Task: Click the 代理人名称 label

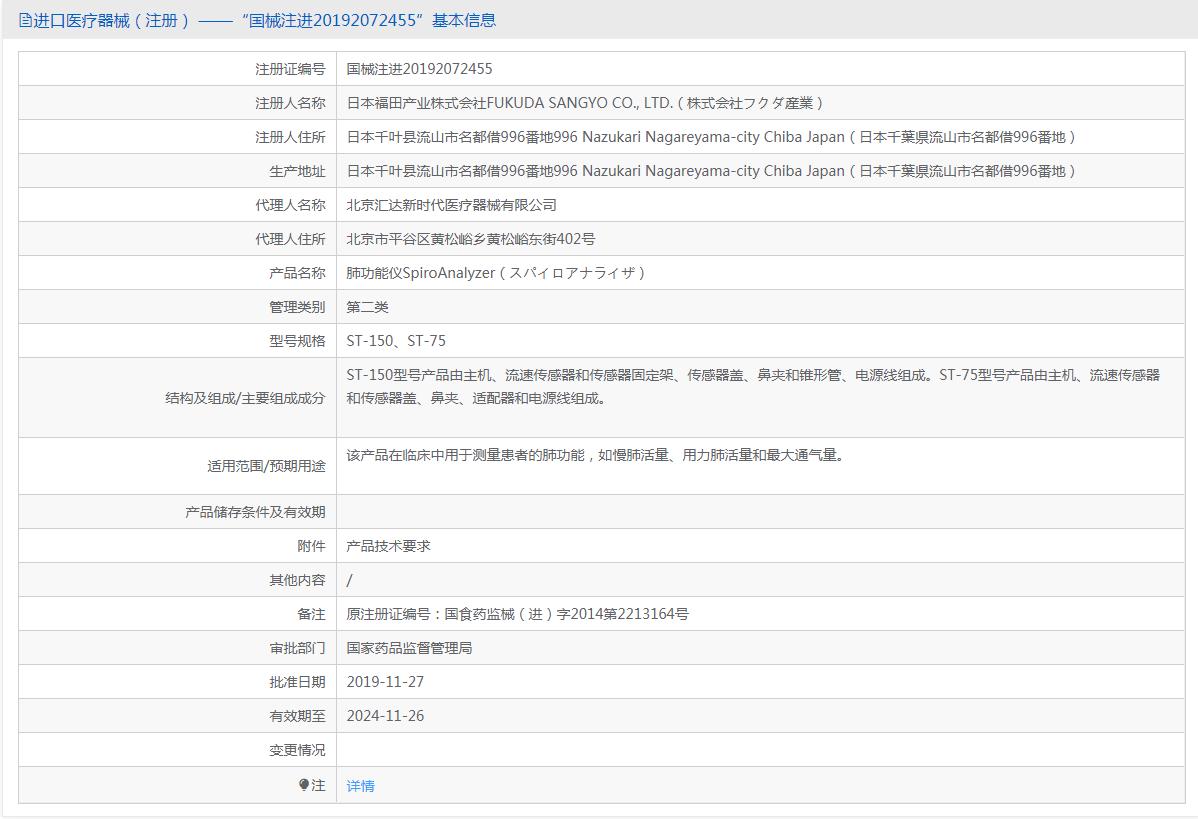Action: click(x=290, y=205)
